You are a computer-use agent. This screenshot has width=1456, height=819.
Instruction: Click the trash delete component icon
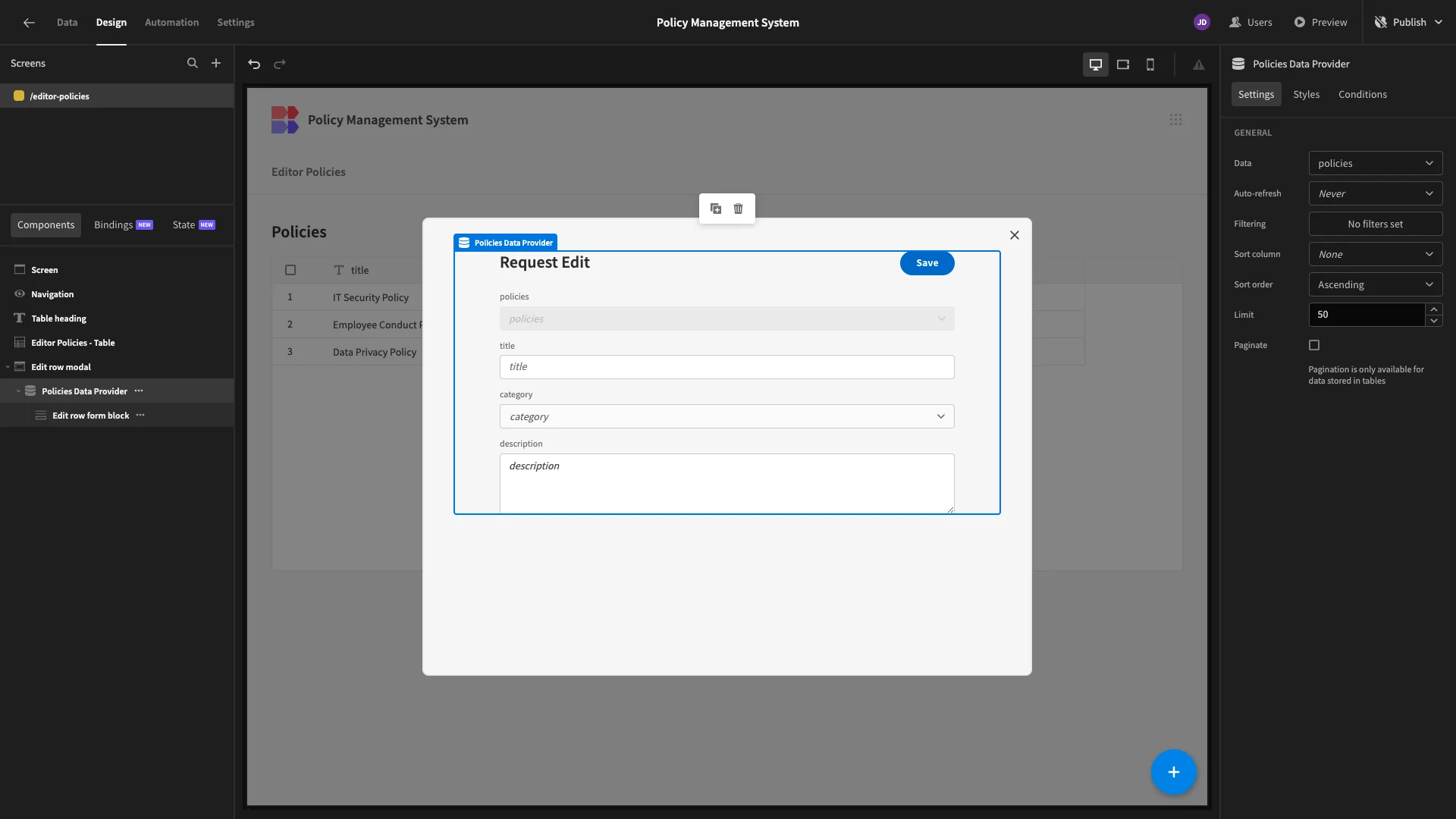coord(739,209)
